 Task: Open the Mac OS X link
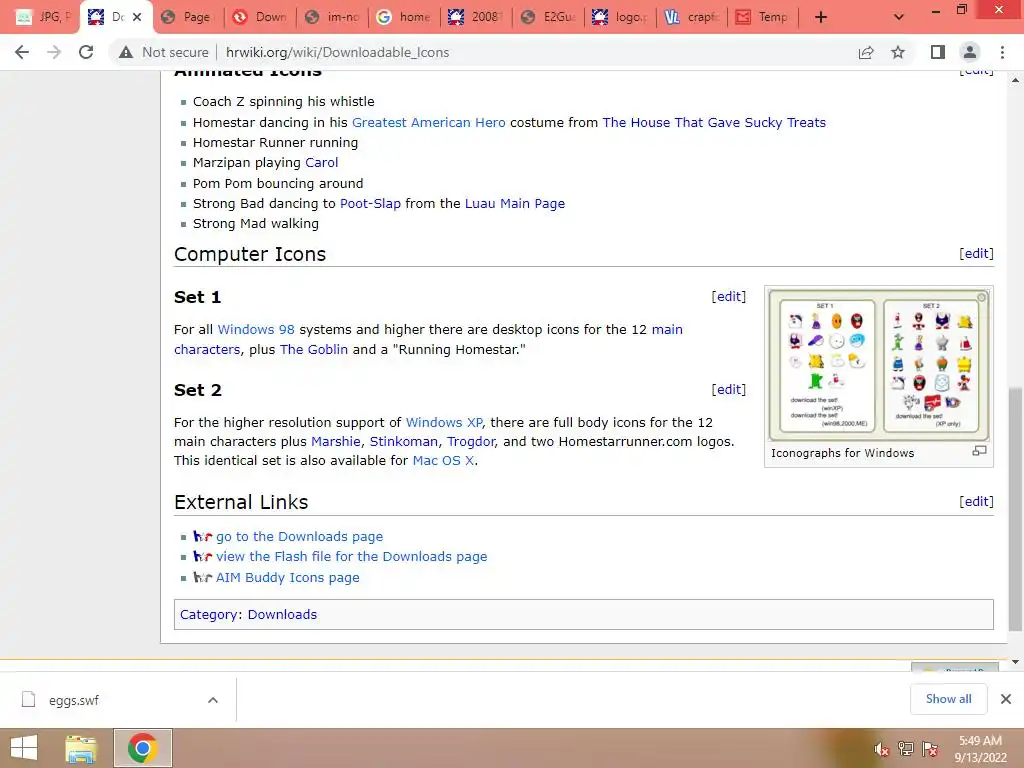coord(443,460)
